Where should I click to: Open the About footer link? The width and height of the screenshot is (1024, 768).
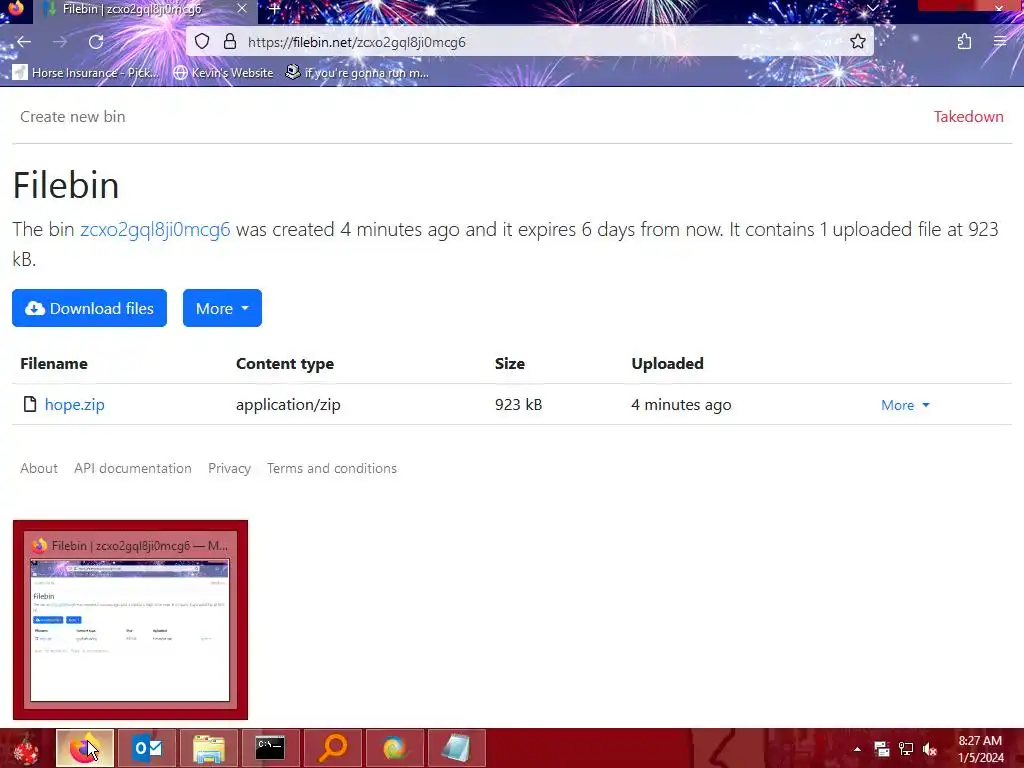(39, 468)
